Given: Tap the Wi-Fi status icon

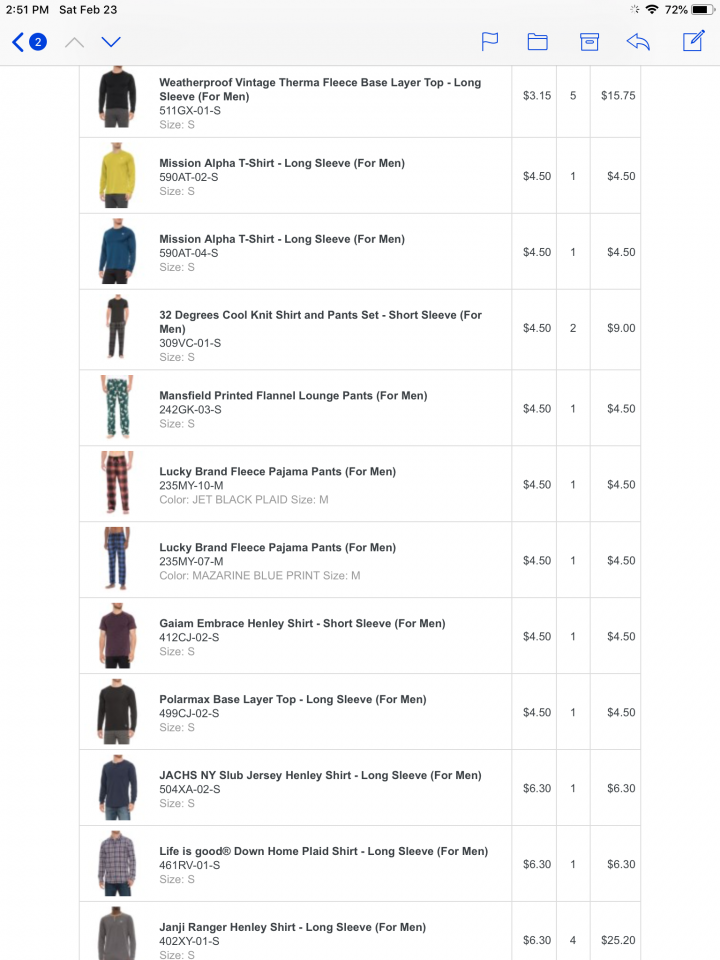Looking at the screenshot, I should (652, 9).
